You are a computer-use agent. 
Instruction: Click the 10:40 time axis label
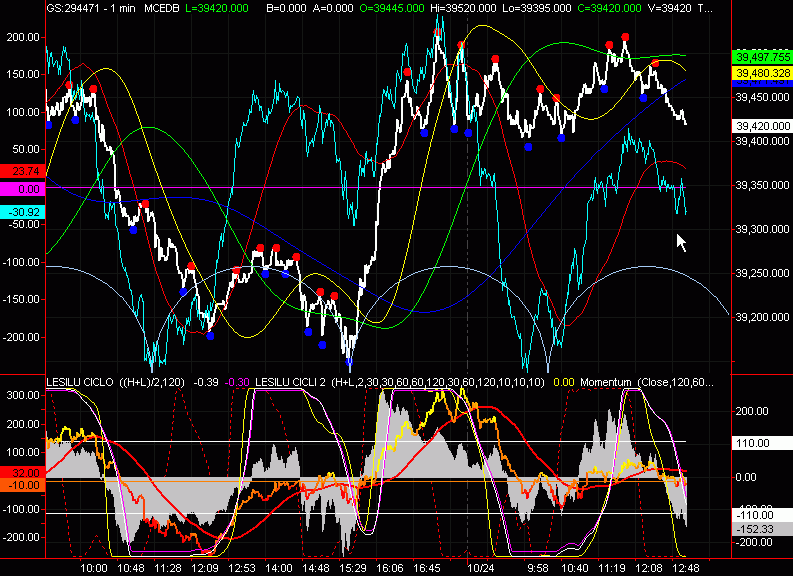(x=575, y=568)
